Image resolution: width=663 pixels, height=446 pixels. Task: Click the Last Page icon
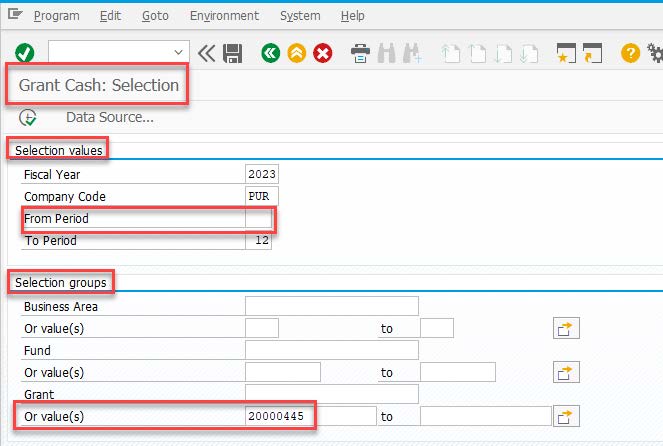529,54
